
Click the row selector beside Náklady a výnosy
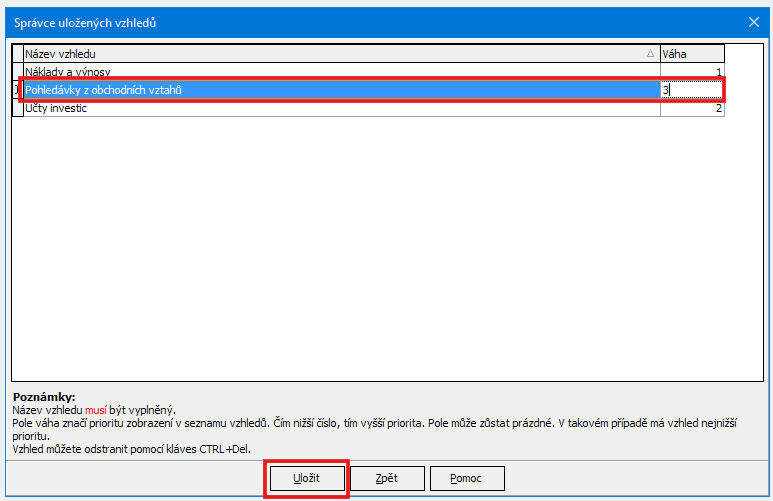tap(17, 72)
